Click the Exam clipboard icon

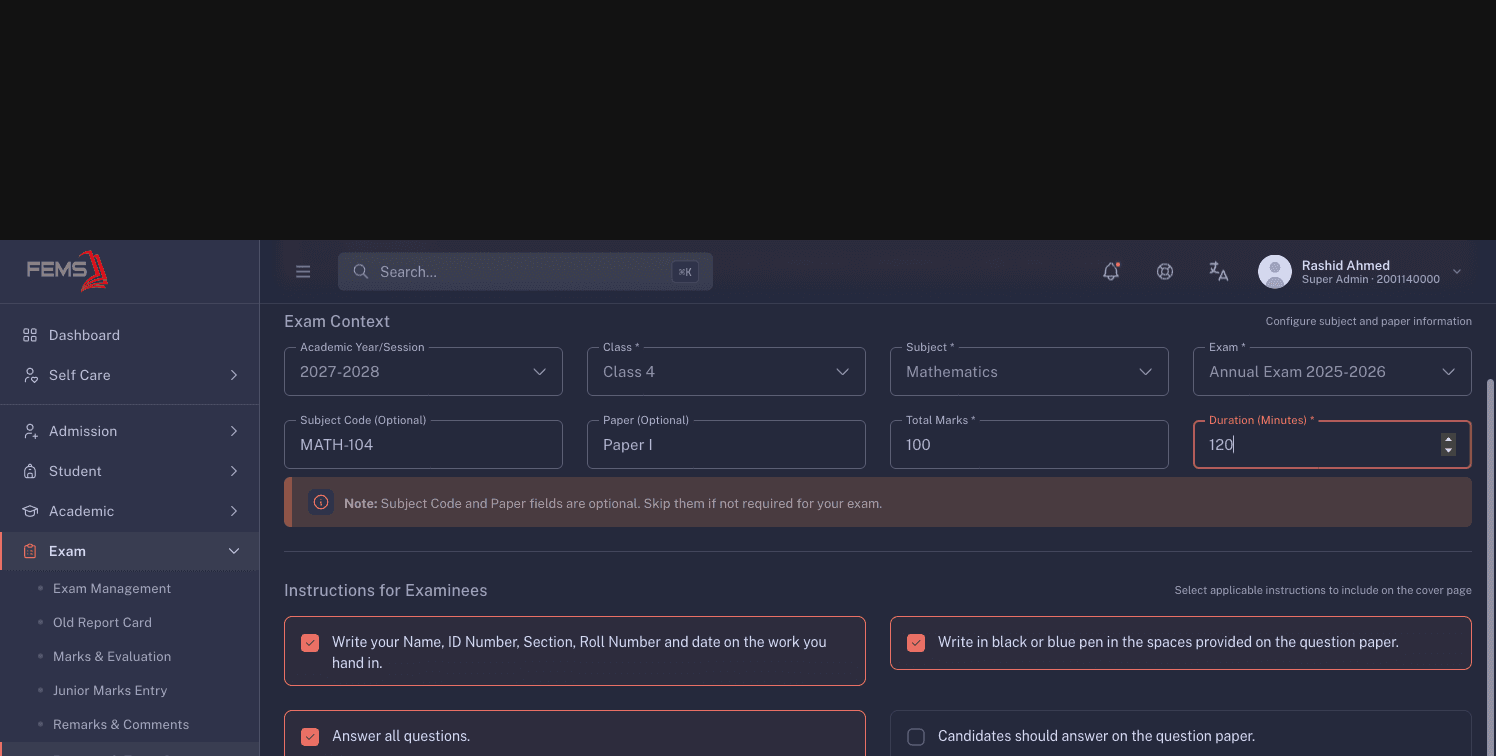[30, 551]
